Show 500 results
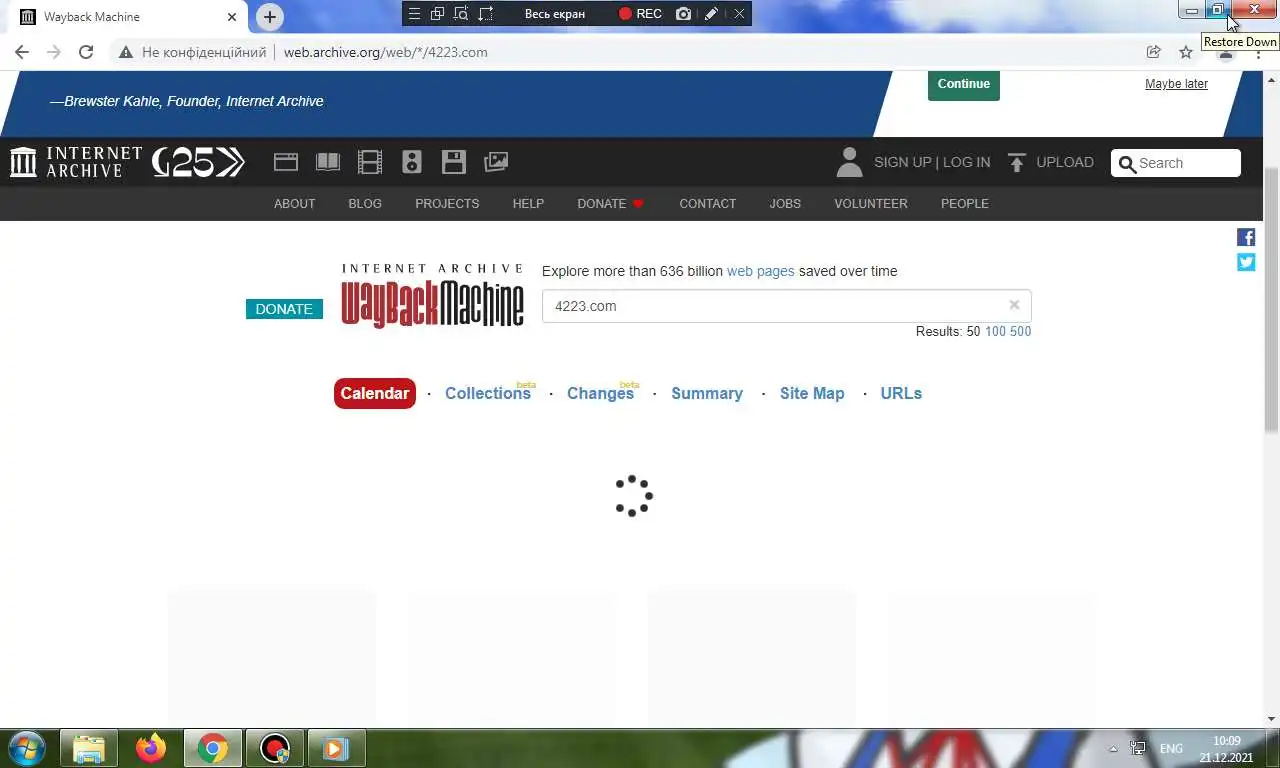 tap(1020, 331)
